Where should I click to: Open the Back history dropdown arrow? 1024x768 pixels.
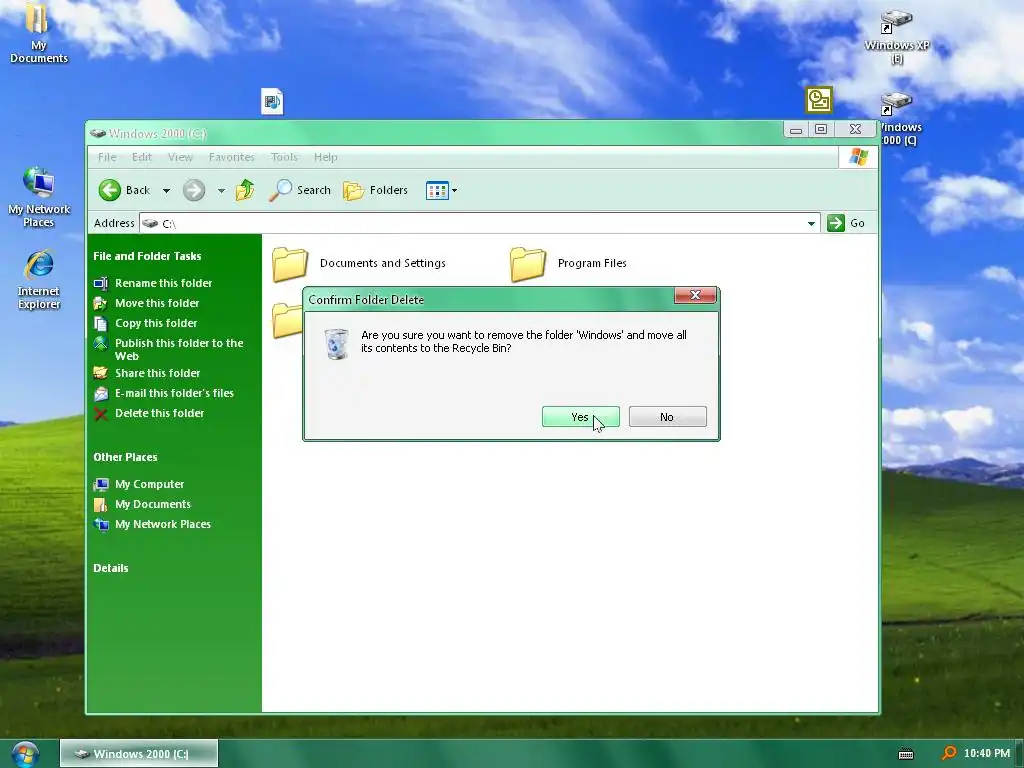167,191
